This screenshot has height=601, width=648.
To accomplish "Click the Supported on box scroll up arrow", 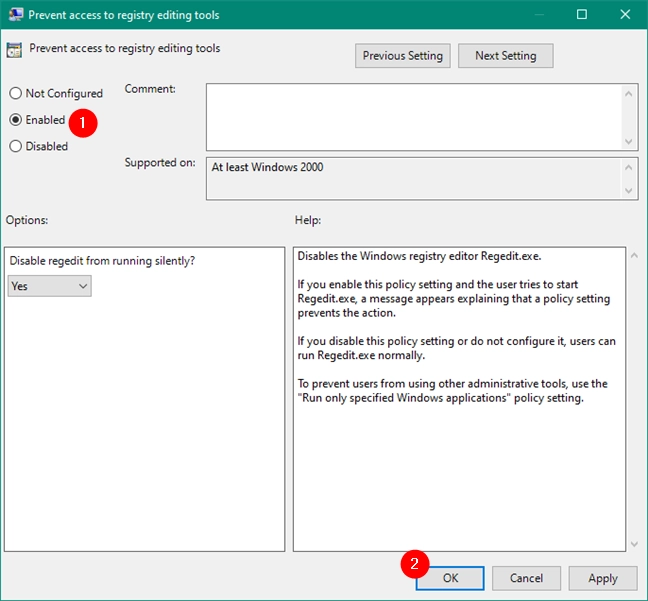I will point(629,167).
